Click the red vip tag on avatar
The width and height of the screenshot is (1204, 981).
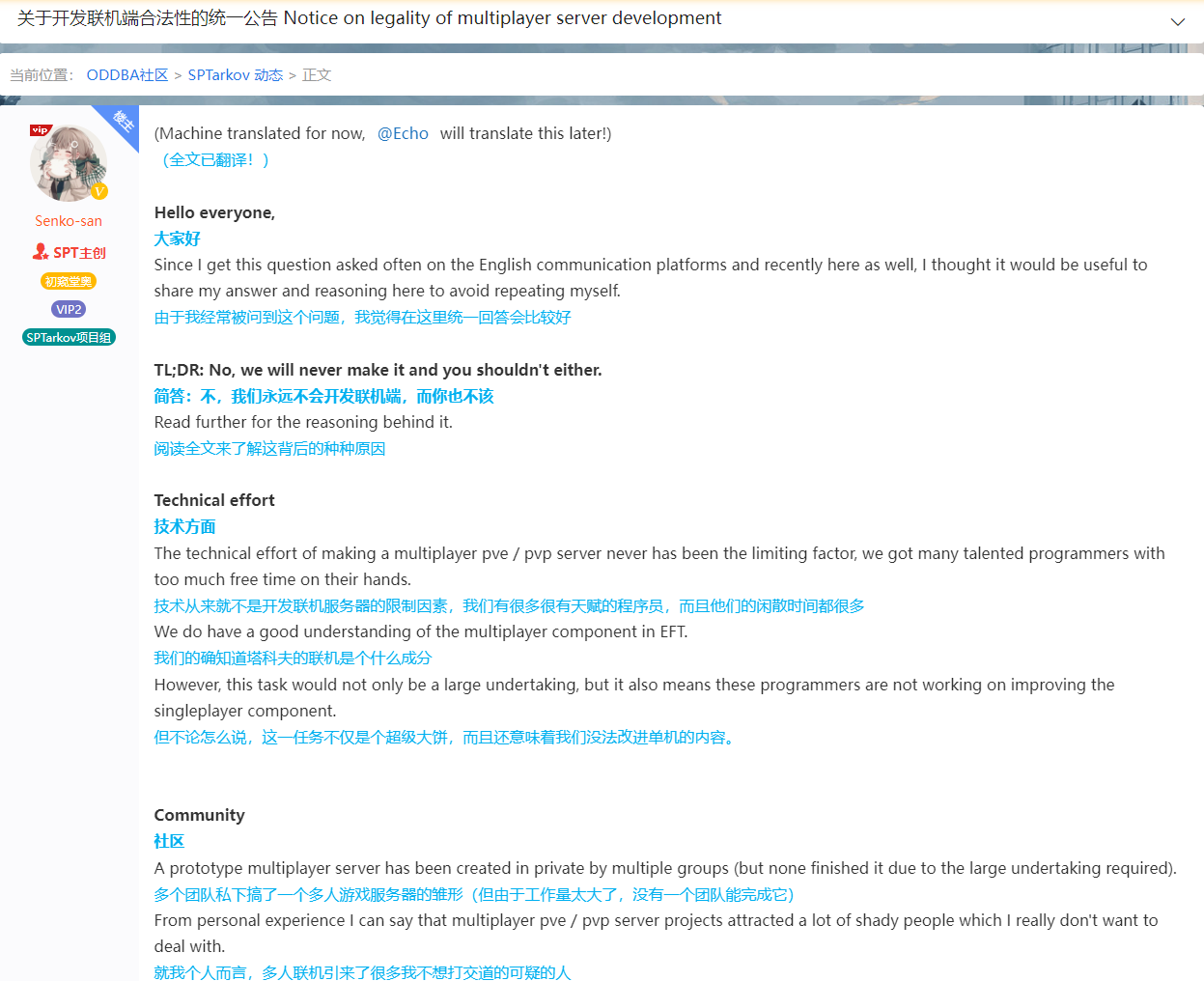click(x=40, y=130)
